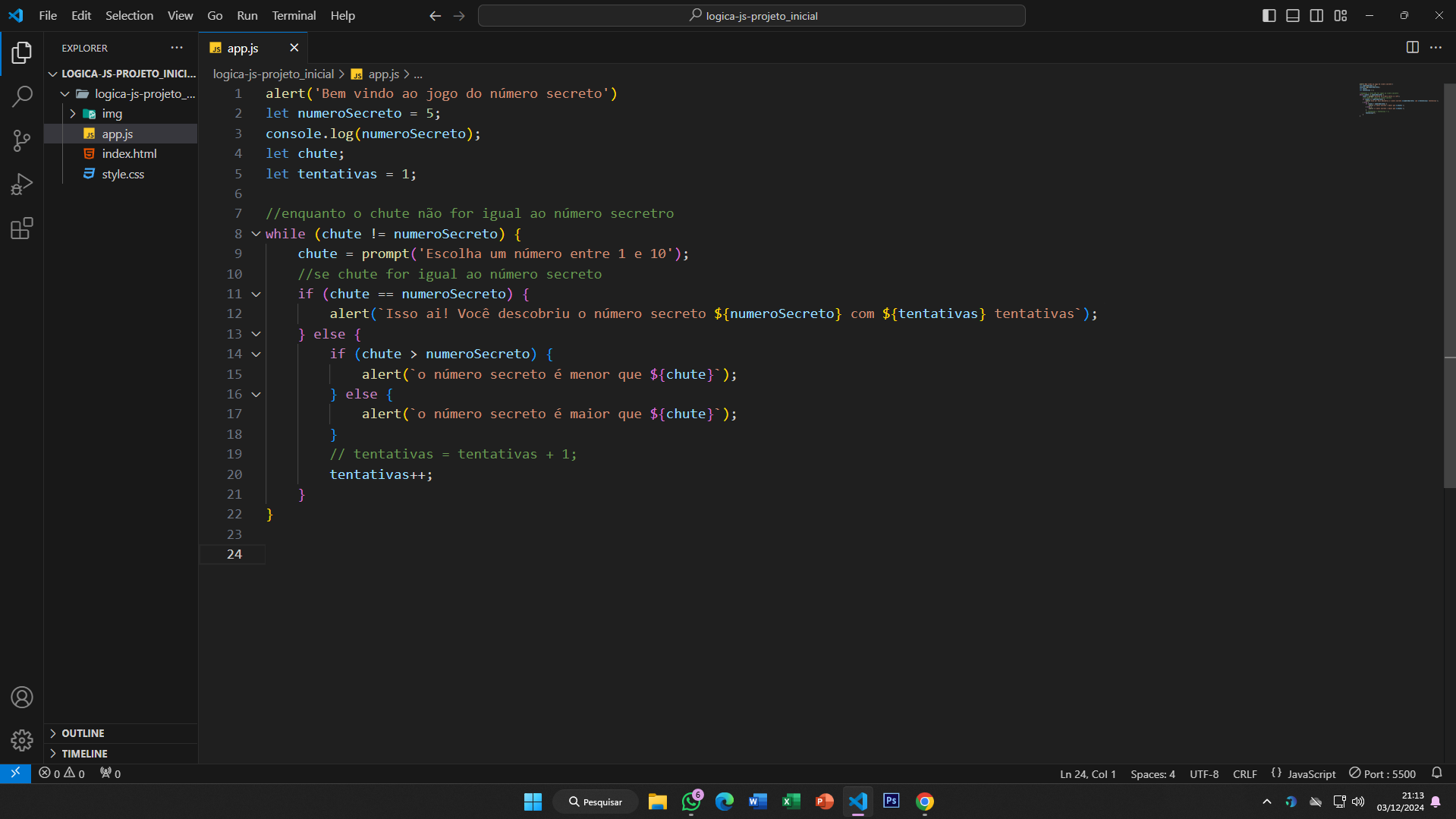Click the editor vertical scrollbar

click(x=1449, y=285)
